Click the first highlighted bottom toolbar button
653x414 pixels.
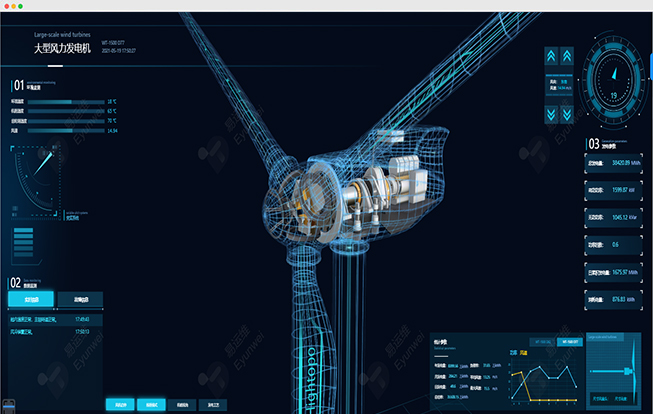[x=120, y=405]
